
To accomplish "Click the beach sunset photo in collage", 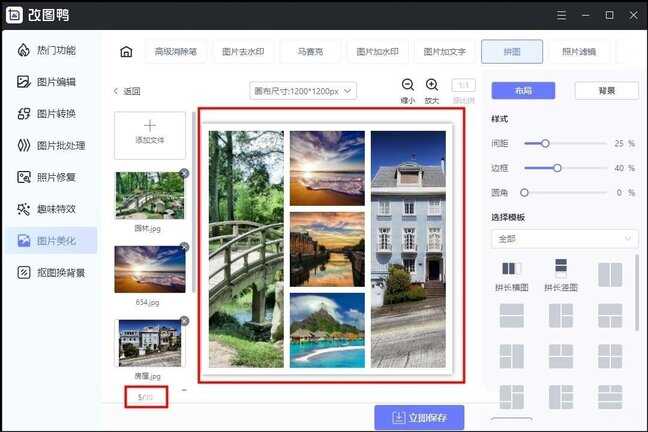I will point(327,168).
